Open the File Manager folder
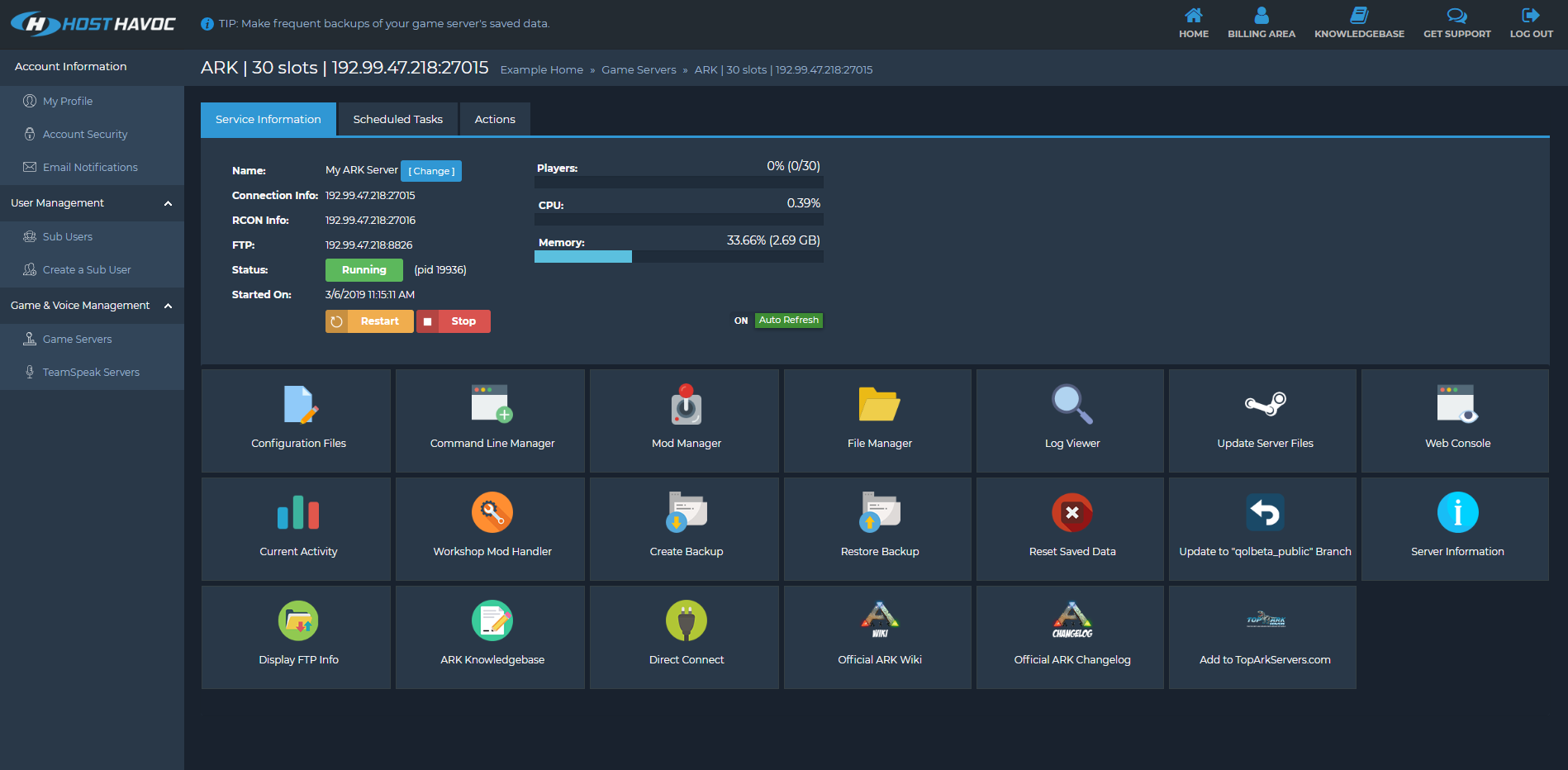Viewport: 1568px width, 770px height. tap(879, 421)
